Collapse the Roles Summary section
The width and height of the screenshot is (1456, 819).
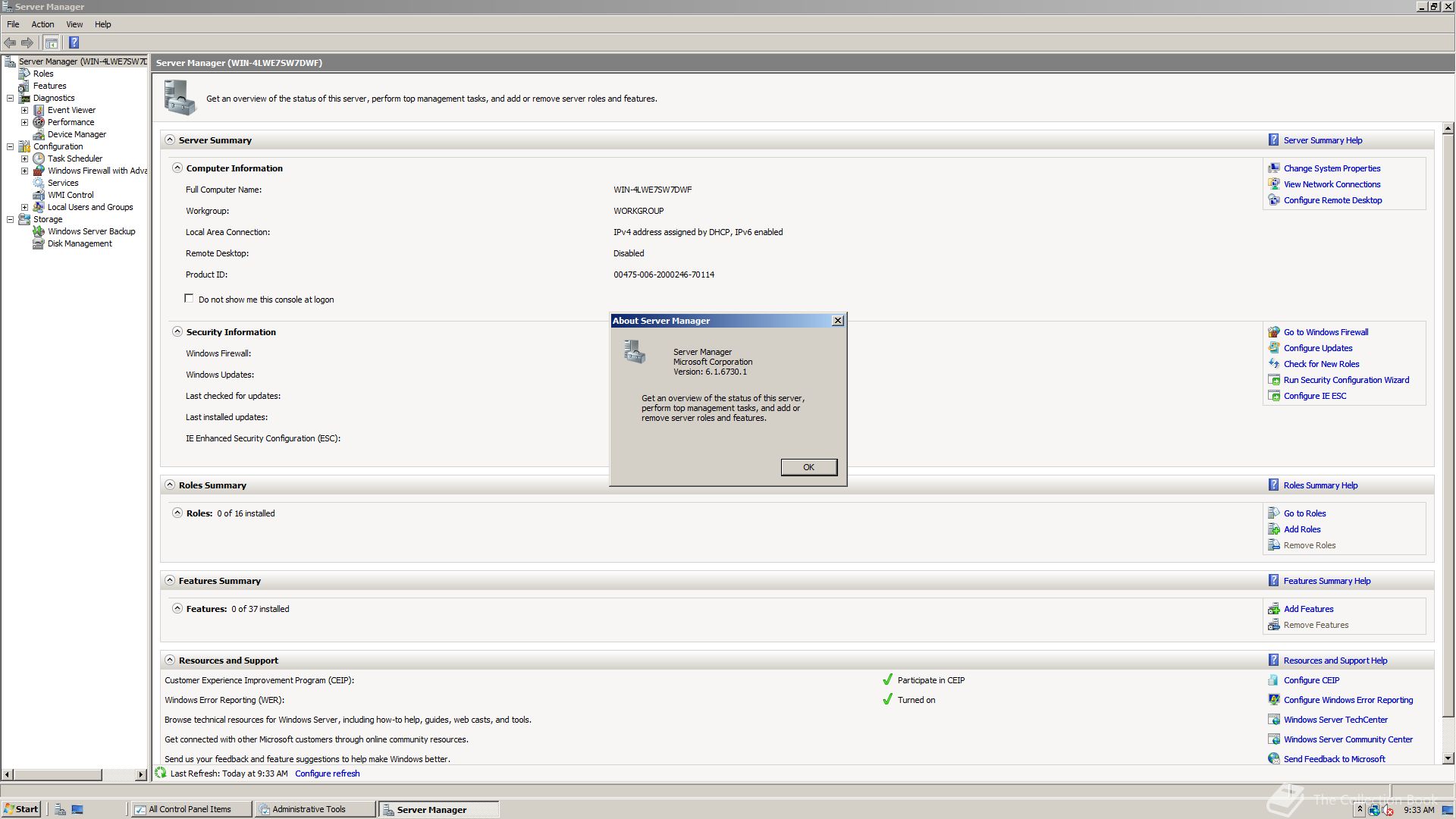pyautogui.click(x=170, y=485)
